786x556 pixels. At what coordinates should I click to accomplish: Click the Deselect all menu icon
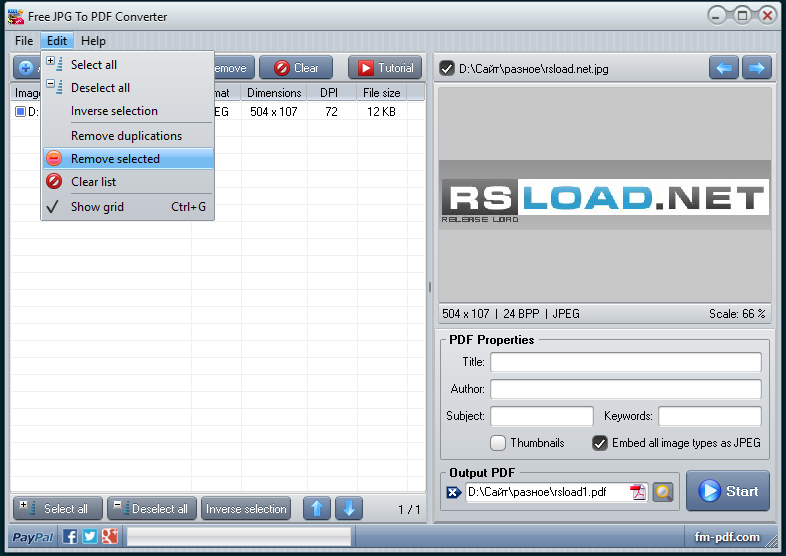tap(54, 87)
